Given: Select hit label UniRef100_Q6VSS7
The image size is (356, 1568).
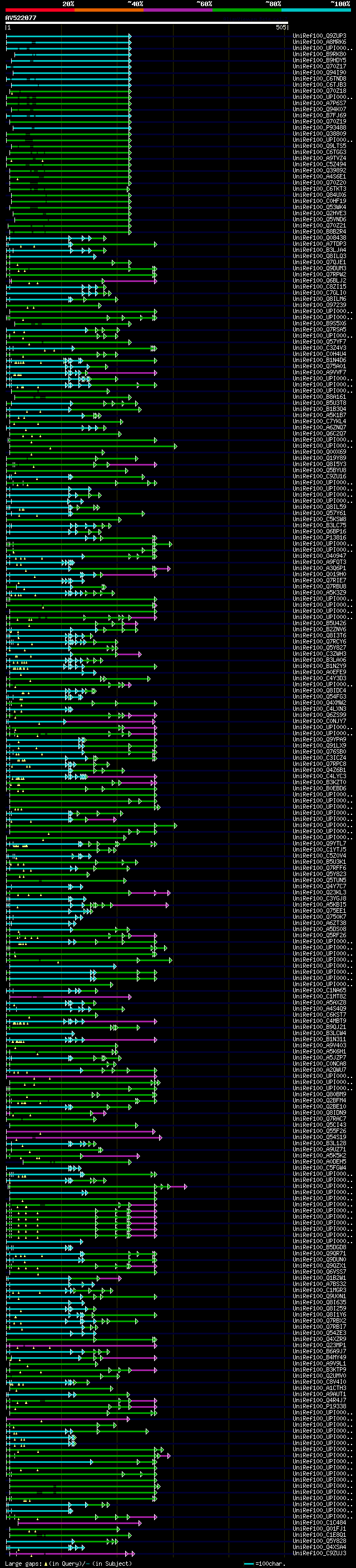Looking at the screenshot, I should (x=319, y=1272).
